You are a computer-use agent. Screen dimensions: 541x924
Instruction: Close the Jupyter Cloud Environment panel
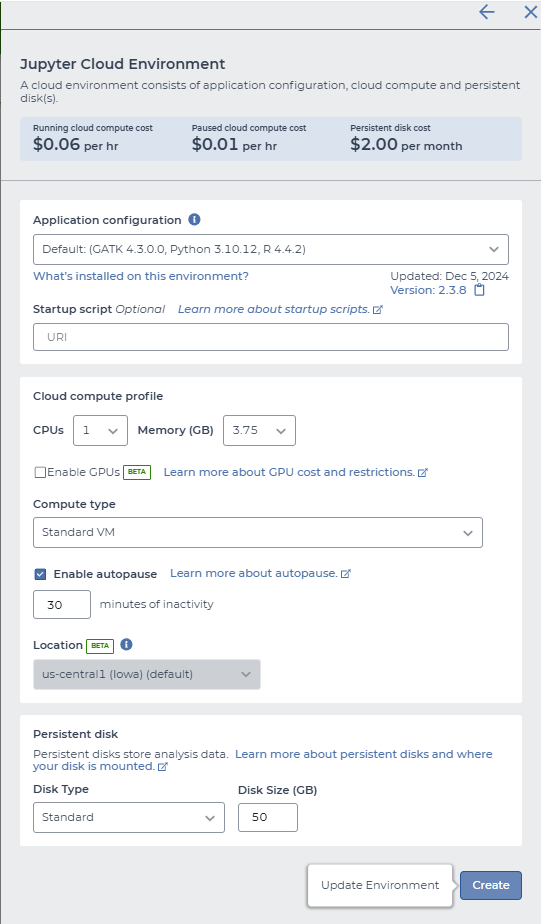click(530, 12)
